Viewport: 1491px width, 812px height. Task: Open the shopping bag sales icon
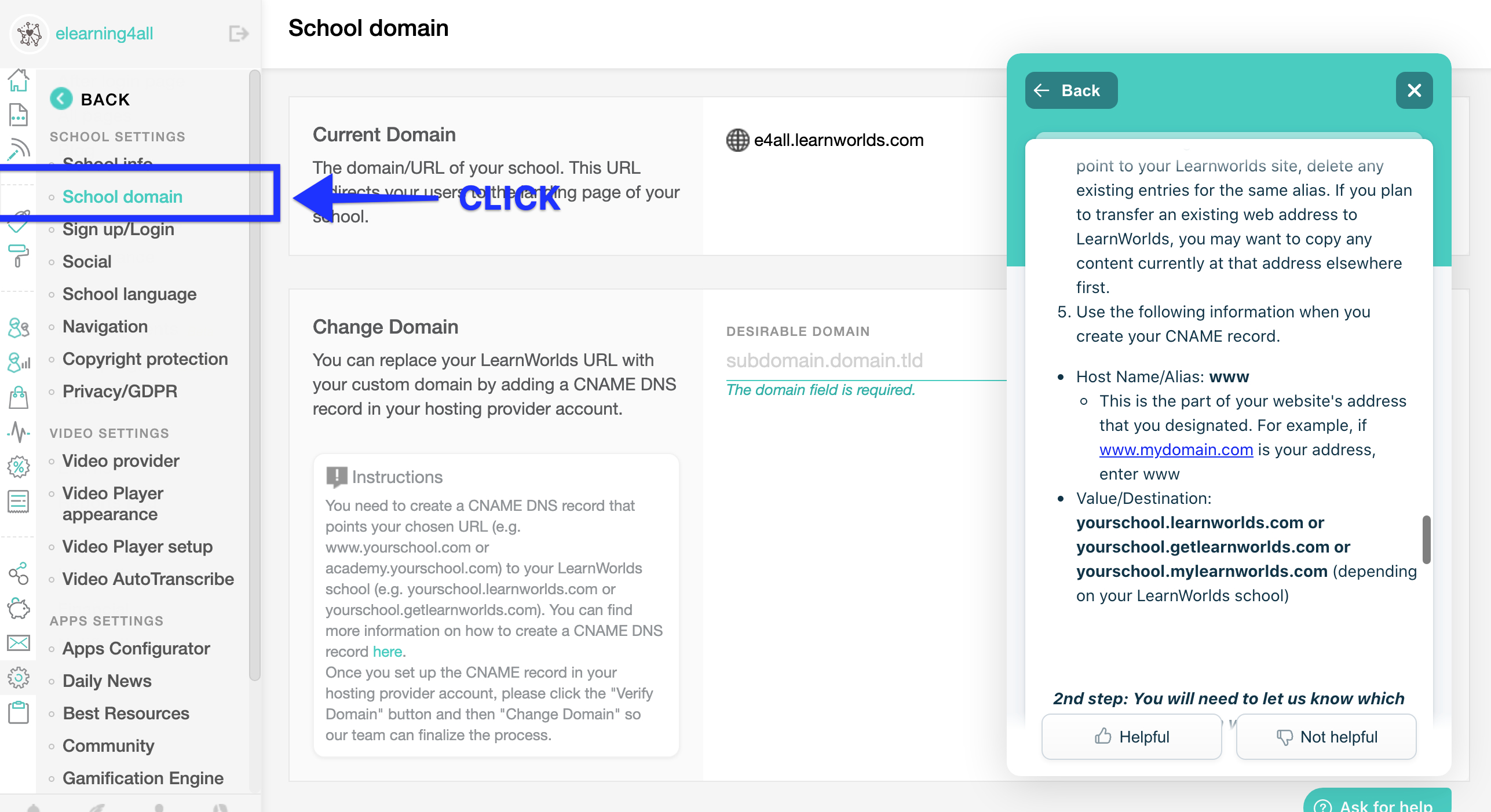coord(19,397)
